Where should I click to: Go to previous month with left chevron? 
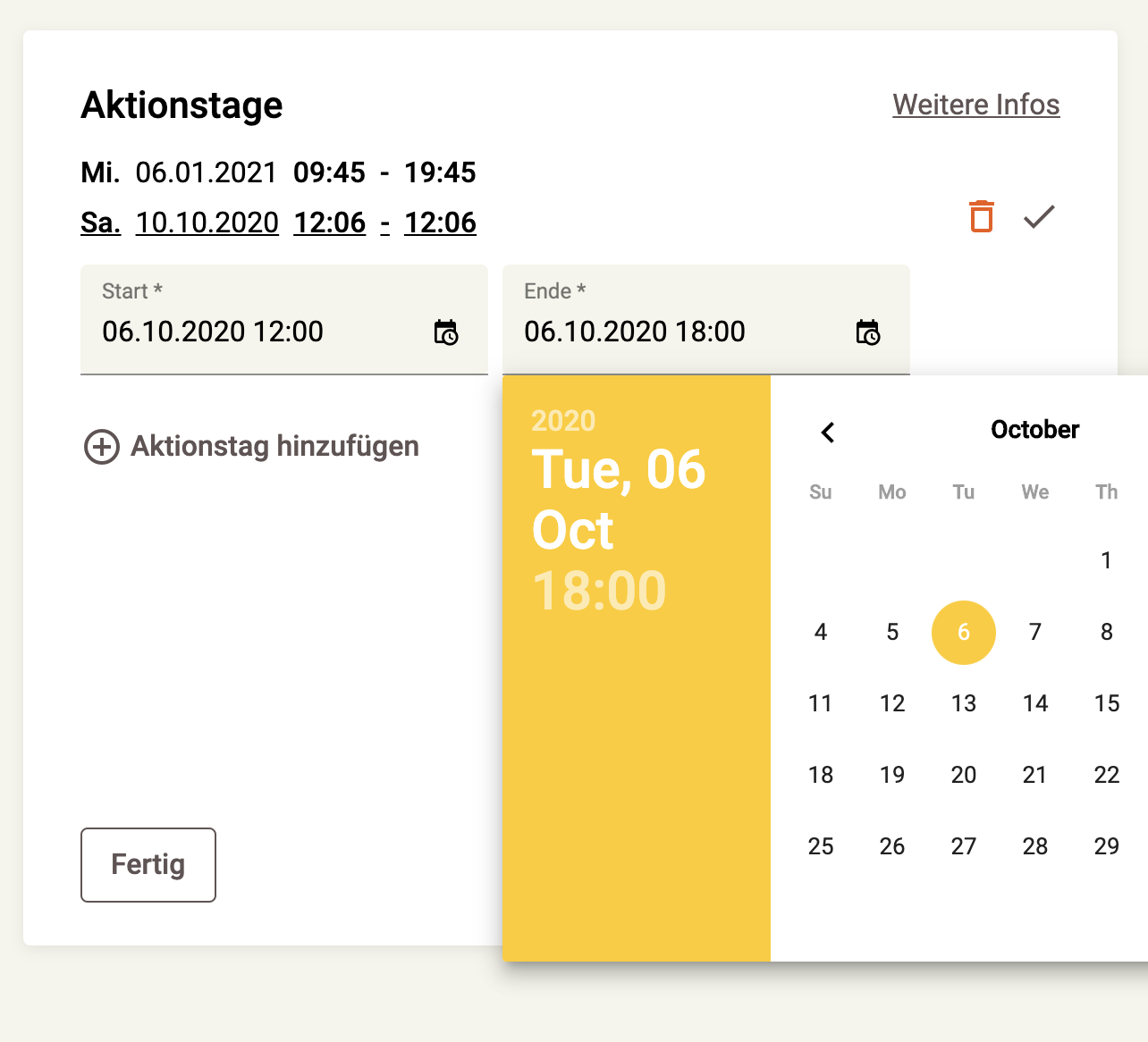(828, 433)
